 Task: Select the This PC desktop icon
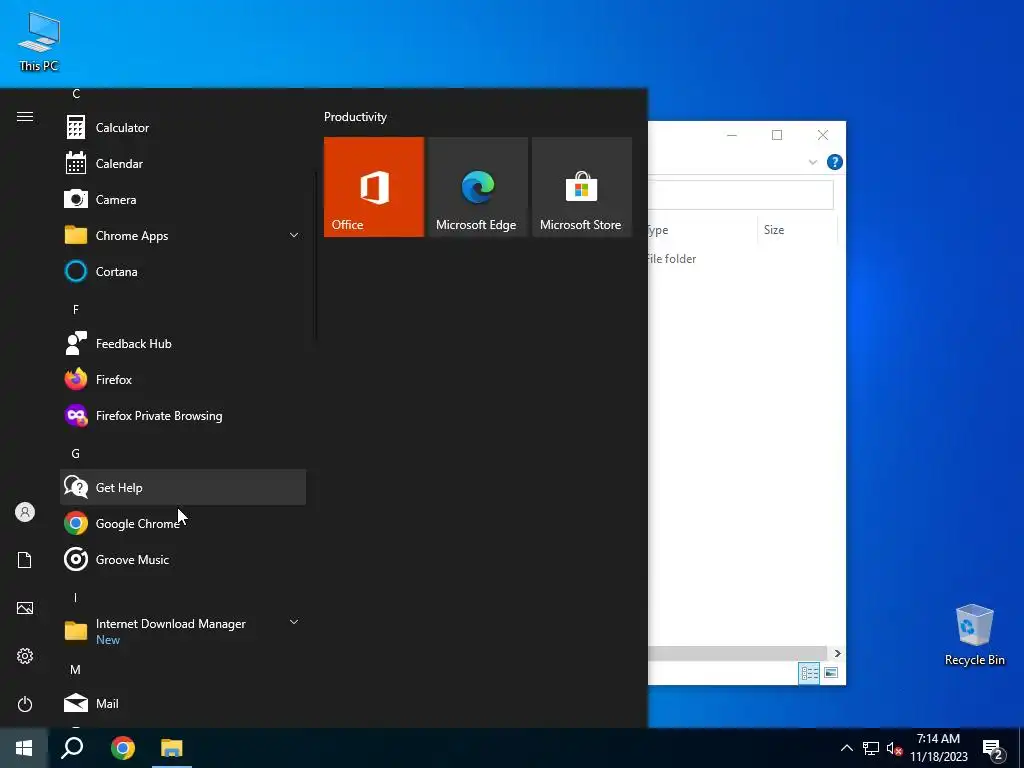(x=39, y=40)
